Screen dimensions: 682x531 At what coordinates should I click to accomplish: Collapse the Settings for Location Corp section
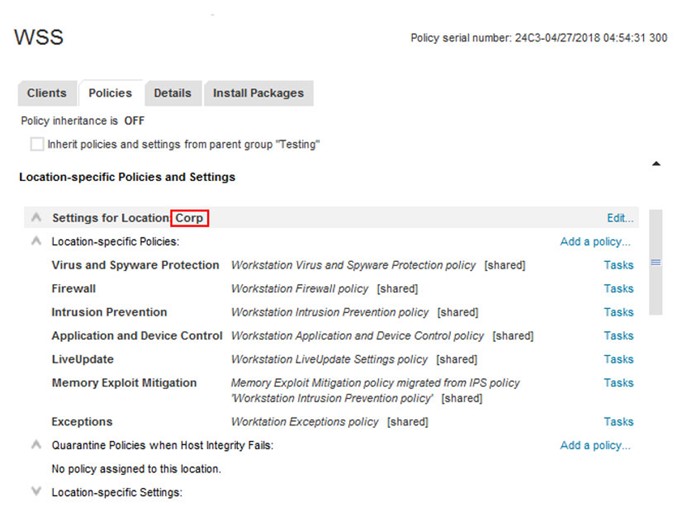pos(37,217)
